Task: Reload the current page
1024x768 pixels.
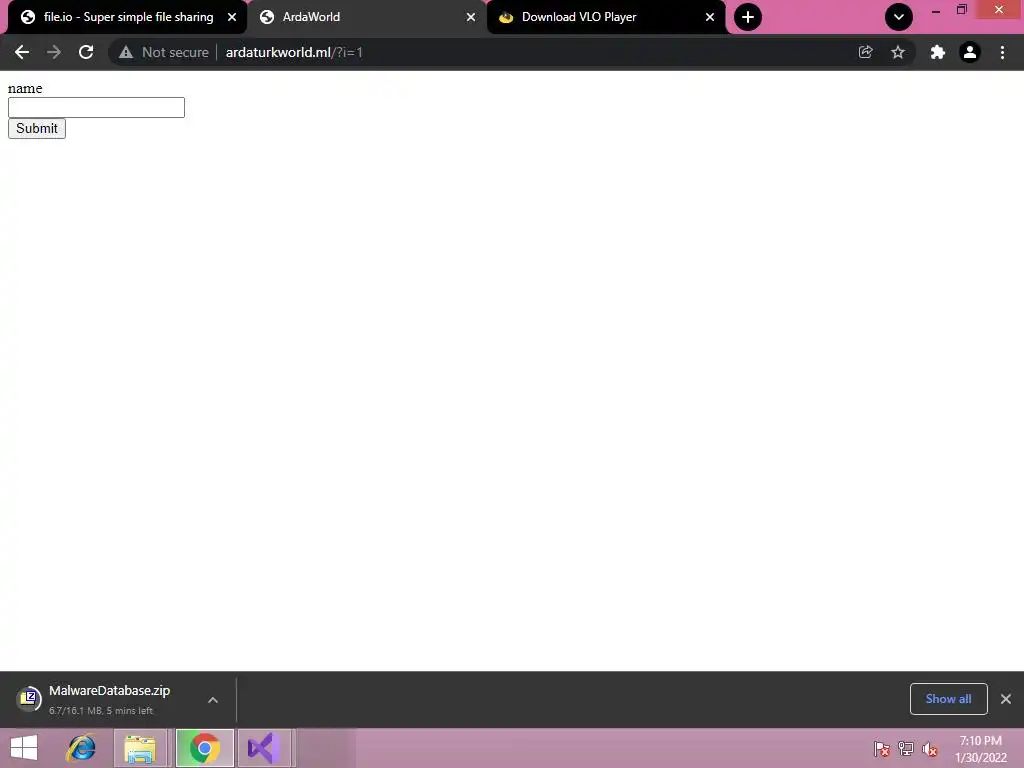Action: (x=86, y=52)
